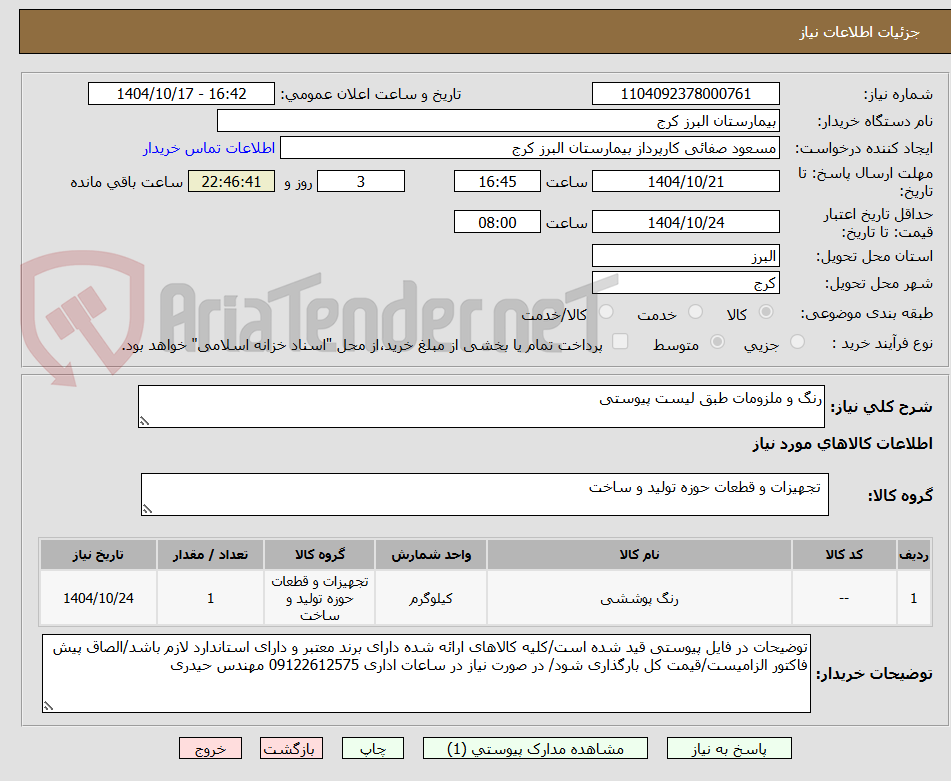Click the goods group textarea 'تجهیزات و قطعات'
951x781 pixels.
click(485, 495)
